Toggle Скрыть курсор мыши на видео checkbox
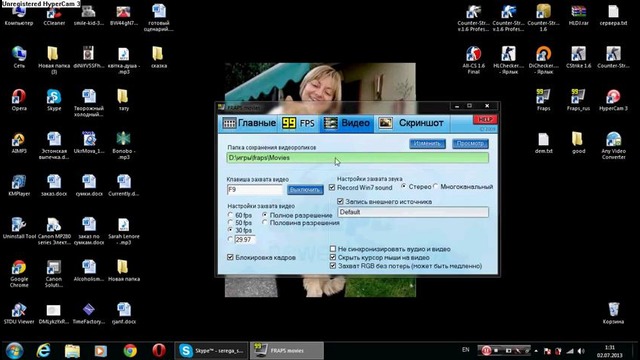This screenshot has height=360, width=640. [x=333, y=258]
